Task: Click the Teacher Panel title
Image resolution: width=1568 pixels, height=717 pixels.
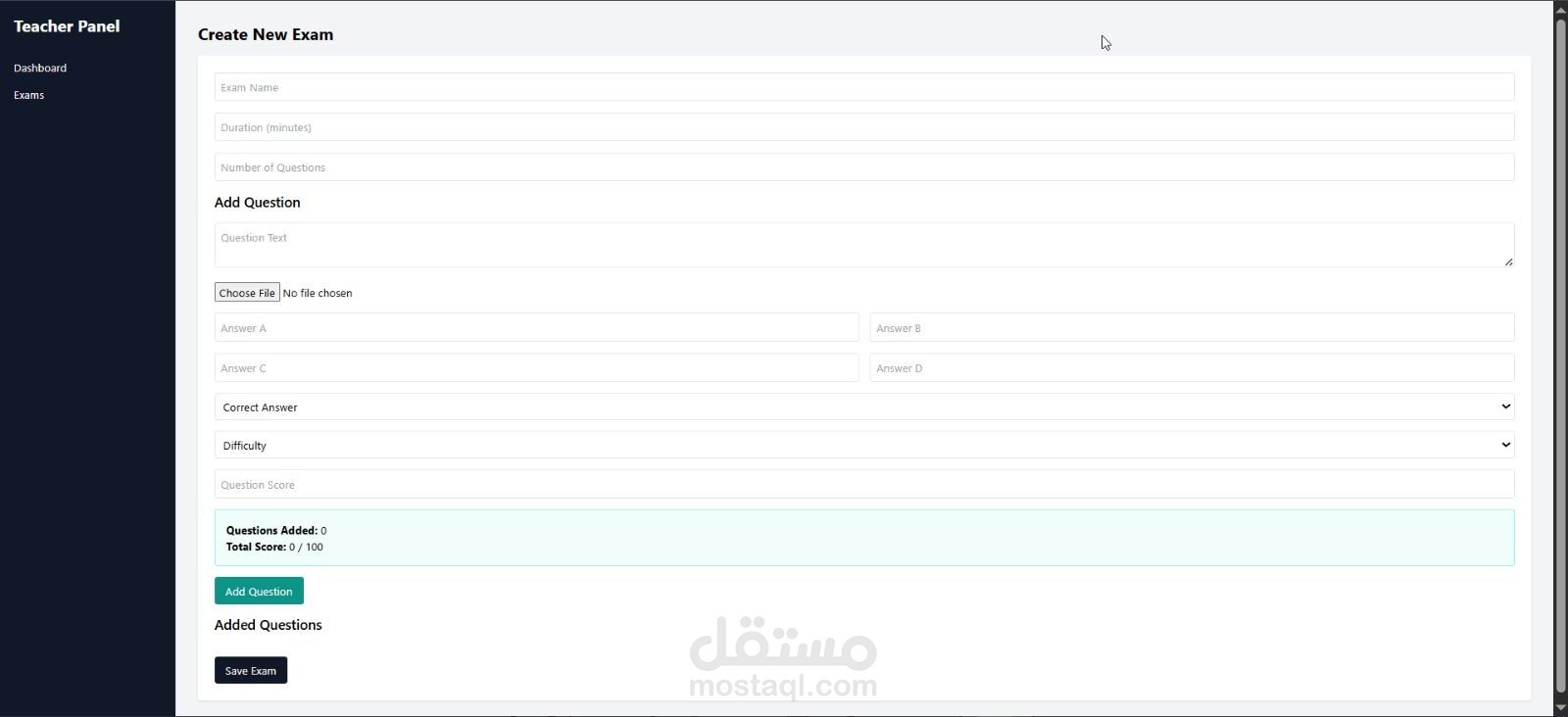Action: point(67,26)
